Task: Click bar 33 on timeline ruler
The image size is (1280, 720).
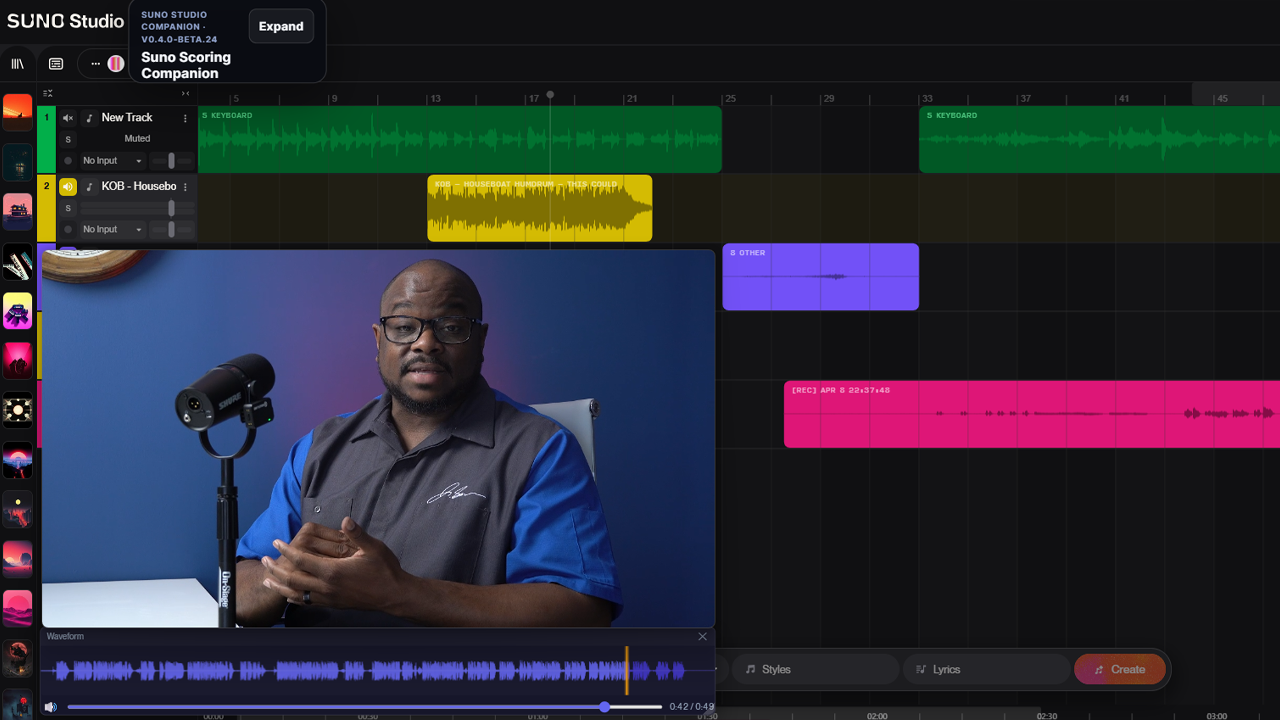Action: pyautogui.click(x=927, y=99)
